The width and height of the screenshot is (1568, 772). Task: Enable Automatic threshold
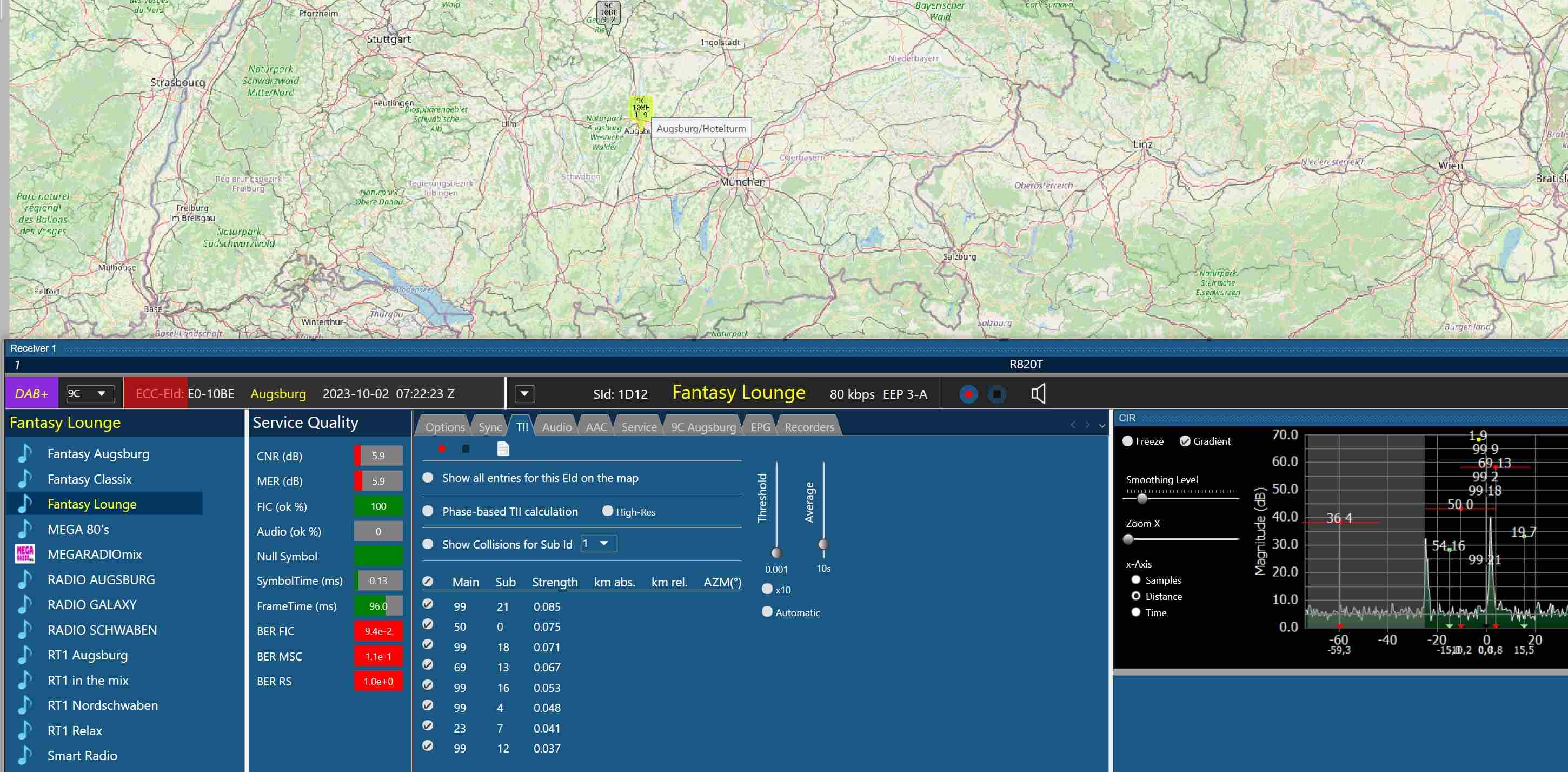[x=767, y=612]
